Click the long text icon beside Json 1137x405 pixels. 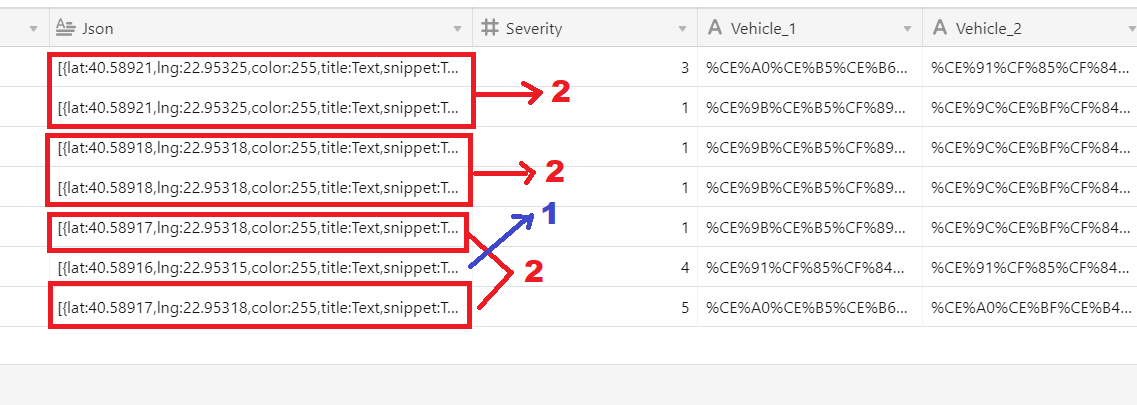tap(65, 28)
